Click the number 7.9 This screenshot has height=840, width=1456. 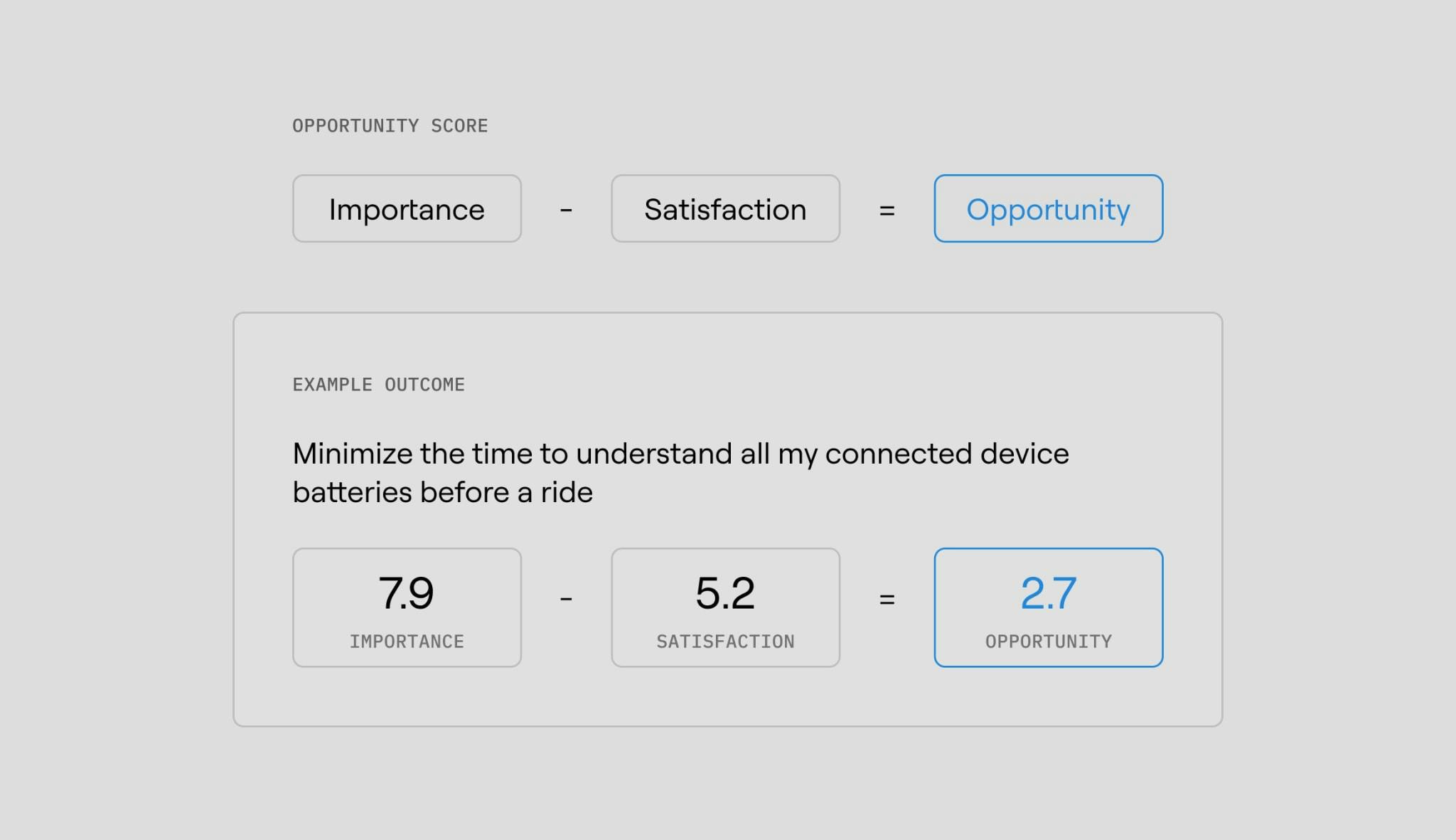[x=406, y=593]
